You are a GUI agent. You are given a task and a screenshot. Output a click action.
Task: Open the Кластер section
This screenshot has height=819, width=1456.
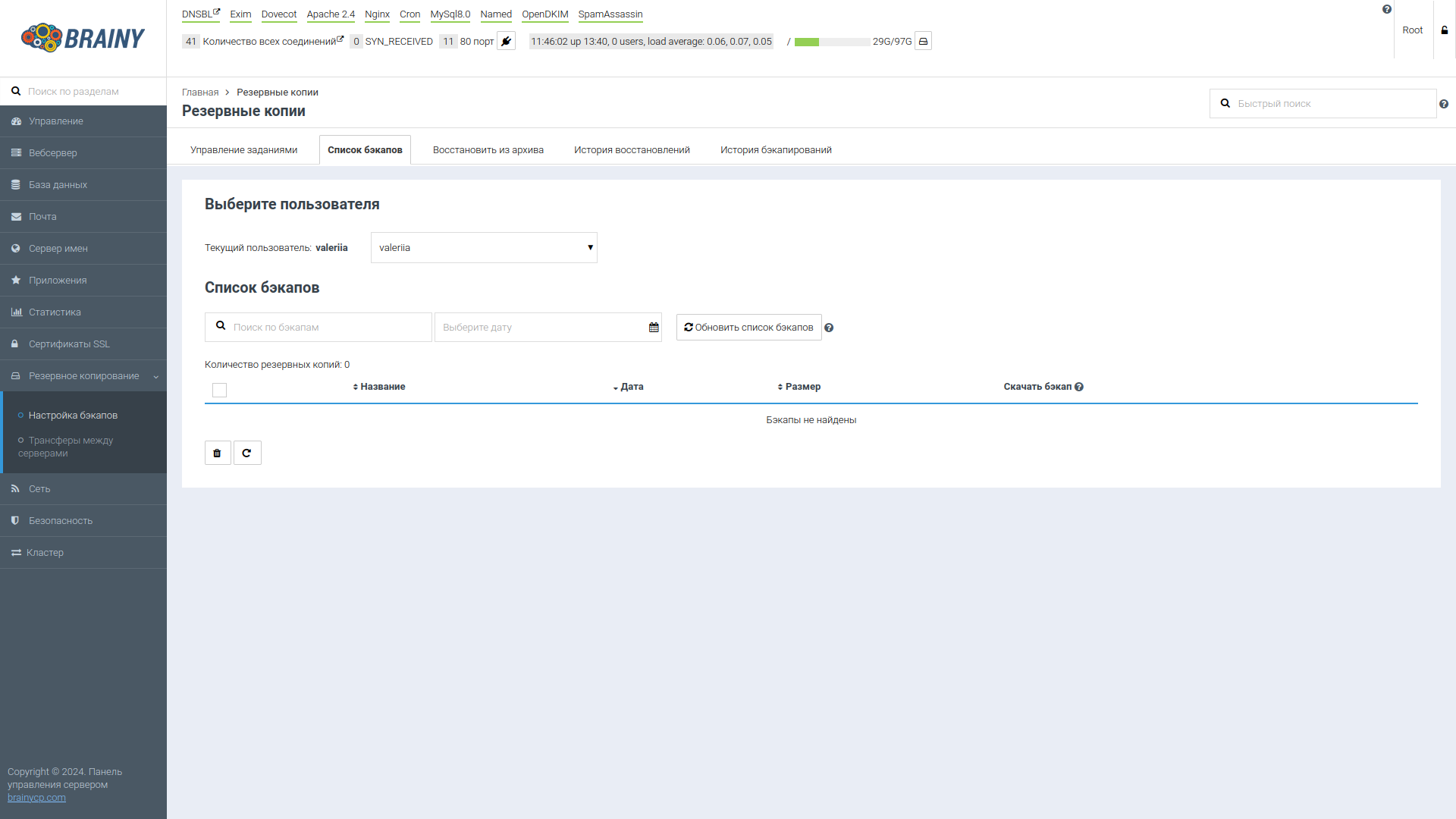45,552
